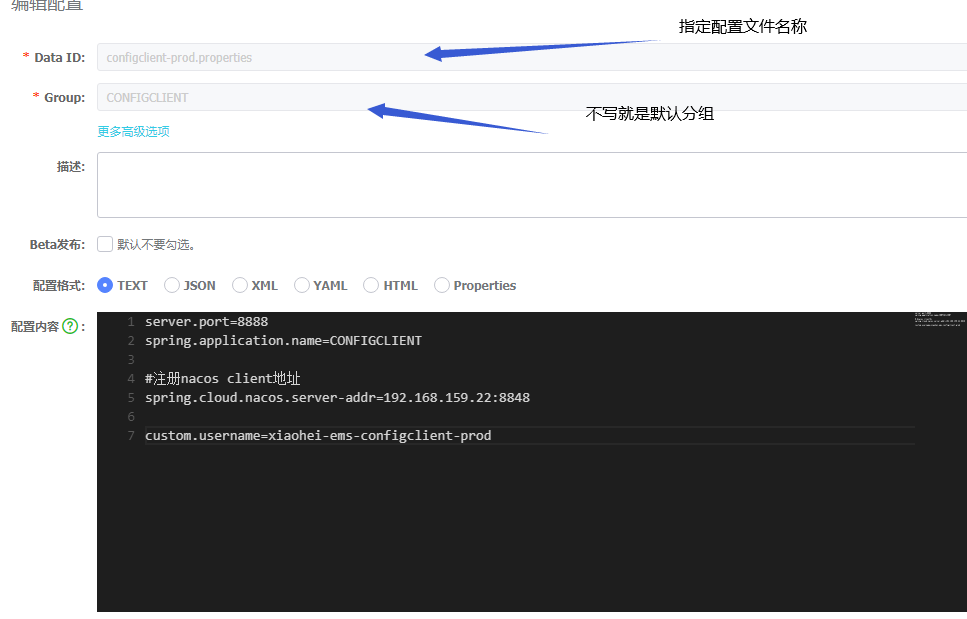Viewport: 967px width, 619px height.
Task: Click inside the 描述 description textarea
Action: coord(400,185)
